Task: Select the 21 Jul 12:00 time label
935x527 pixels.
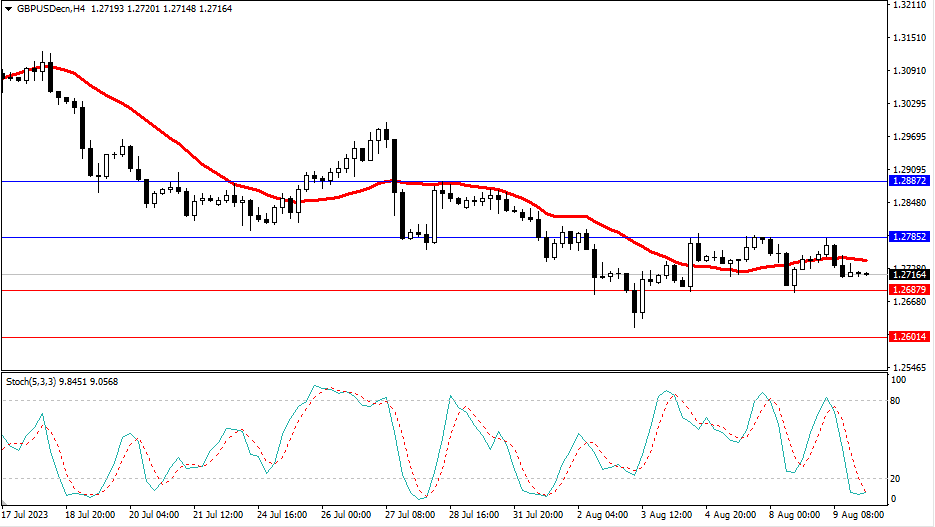Action: tap(217, 515)
